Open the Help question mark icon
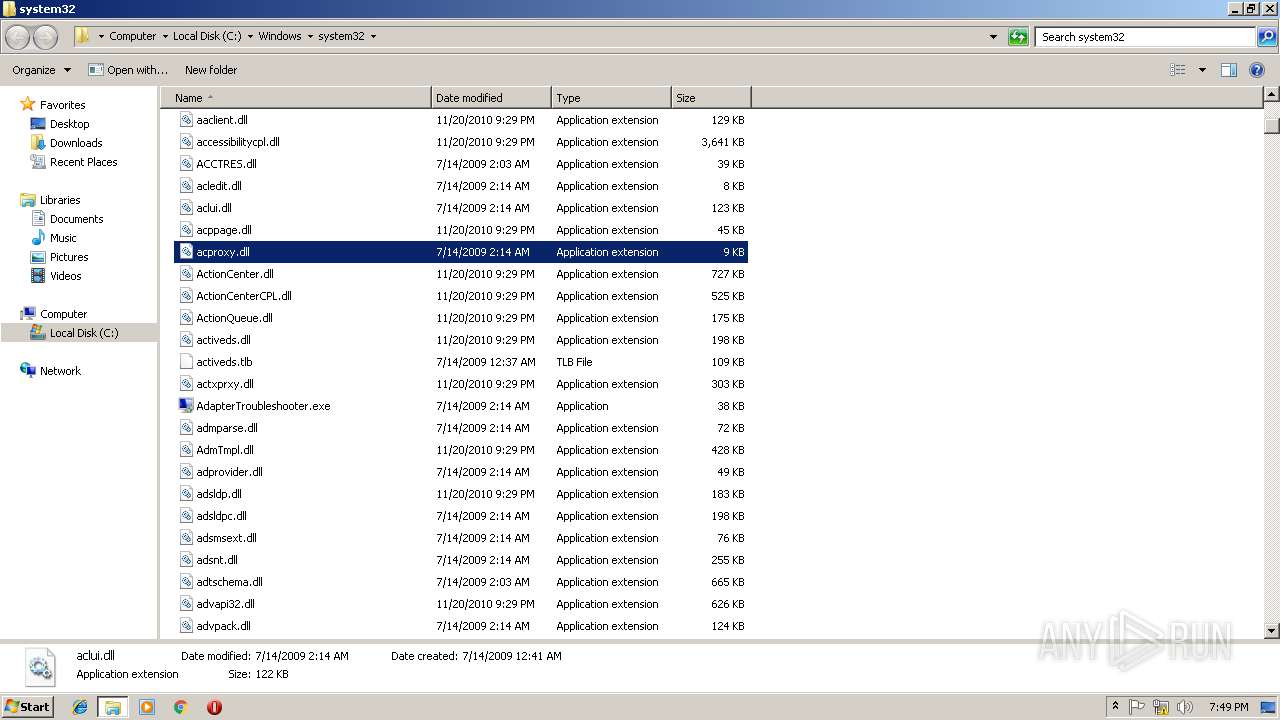Image resolution: width=1280 pixels, height=720 pixels. tap(1257, 70)
